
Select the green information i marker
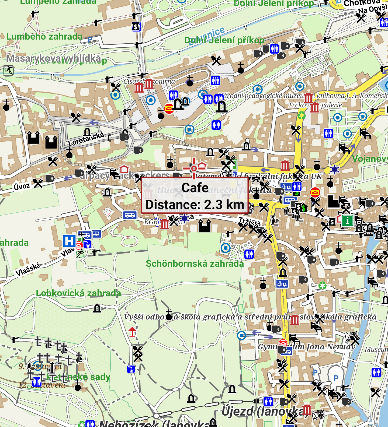(348, 220)
